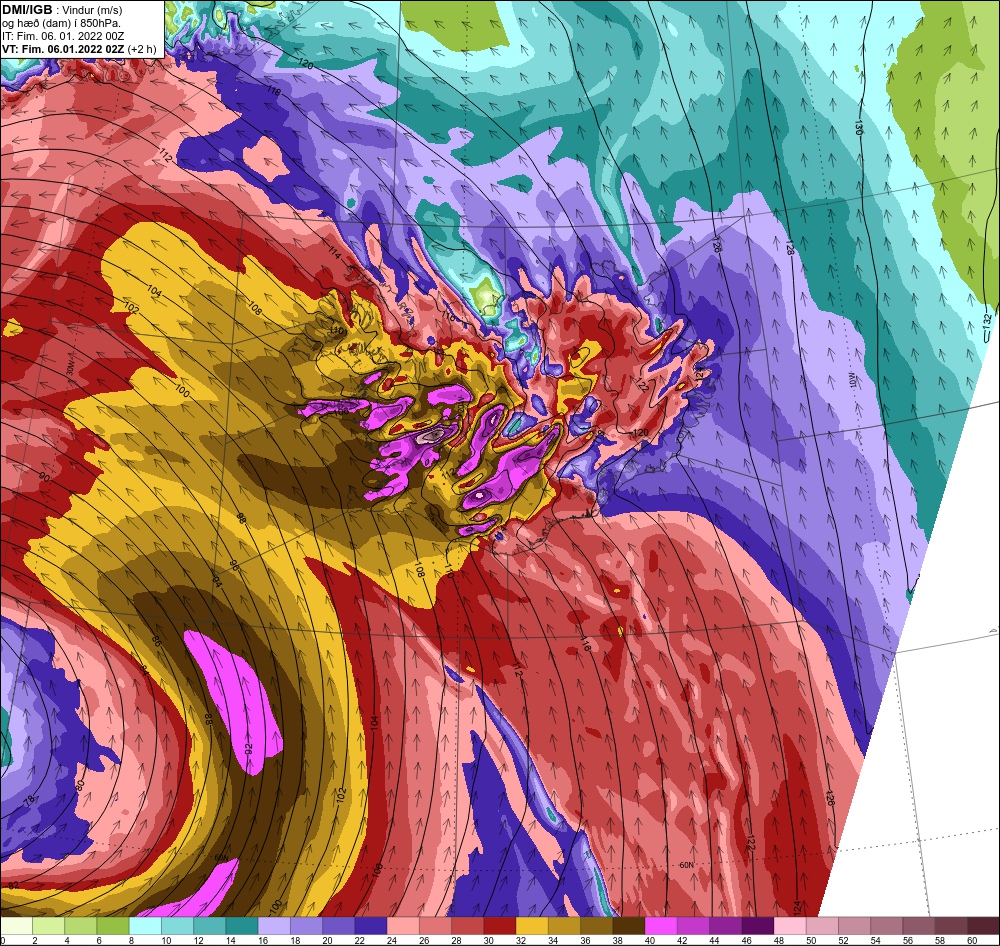This screenshot has height=946, width=1000.
Task: Select the legend swatch between 58 and 60
Action: pyautogui.click(x=951, y=926)
